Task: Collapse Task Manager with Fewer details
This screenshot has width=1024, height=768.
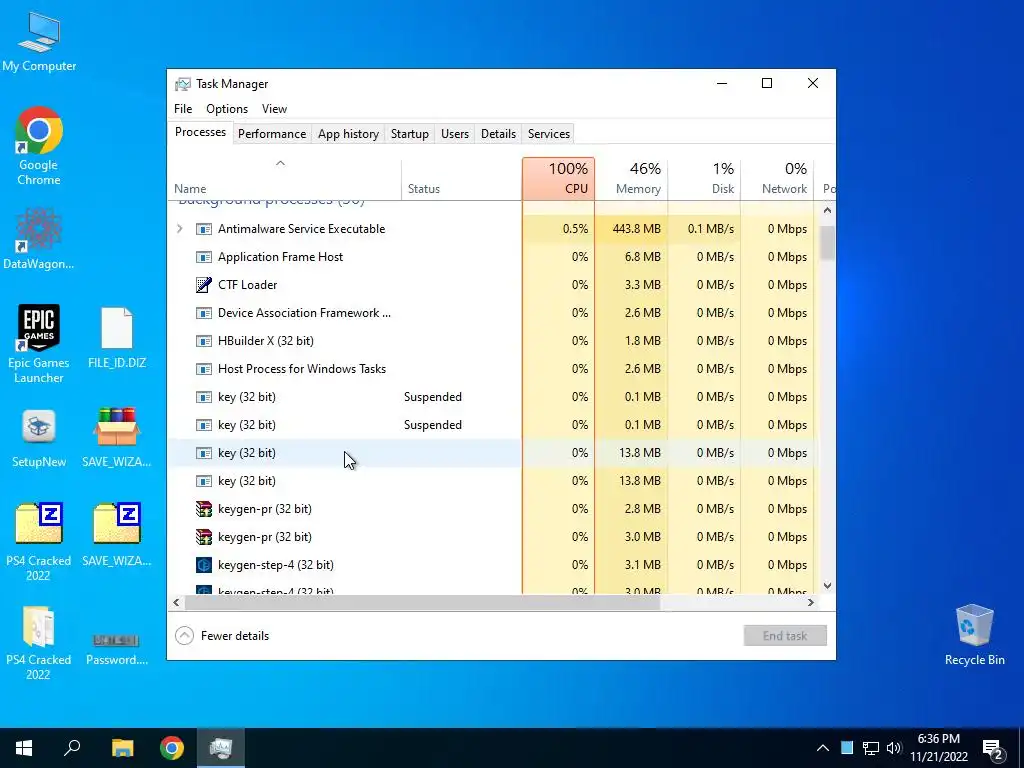Action: tap(222, 635)
